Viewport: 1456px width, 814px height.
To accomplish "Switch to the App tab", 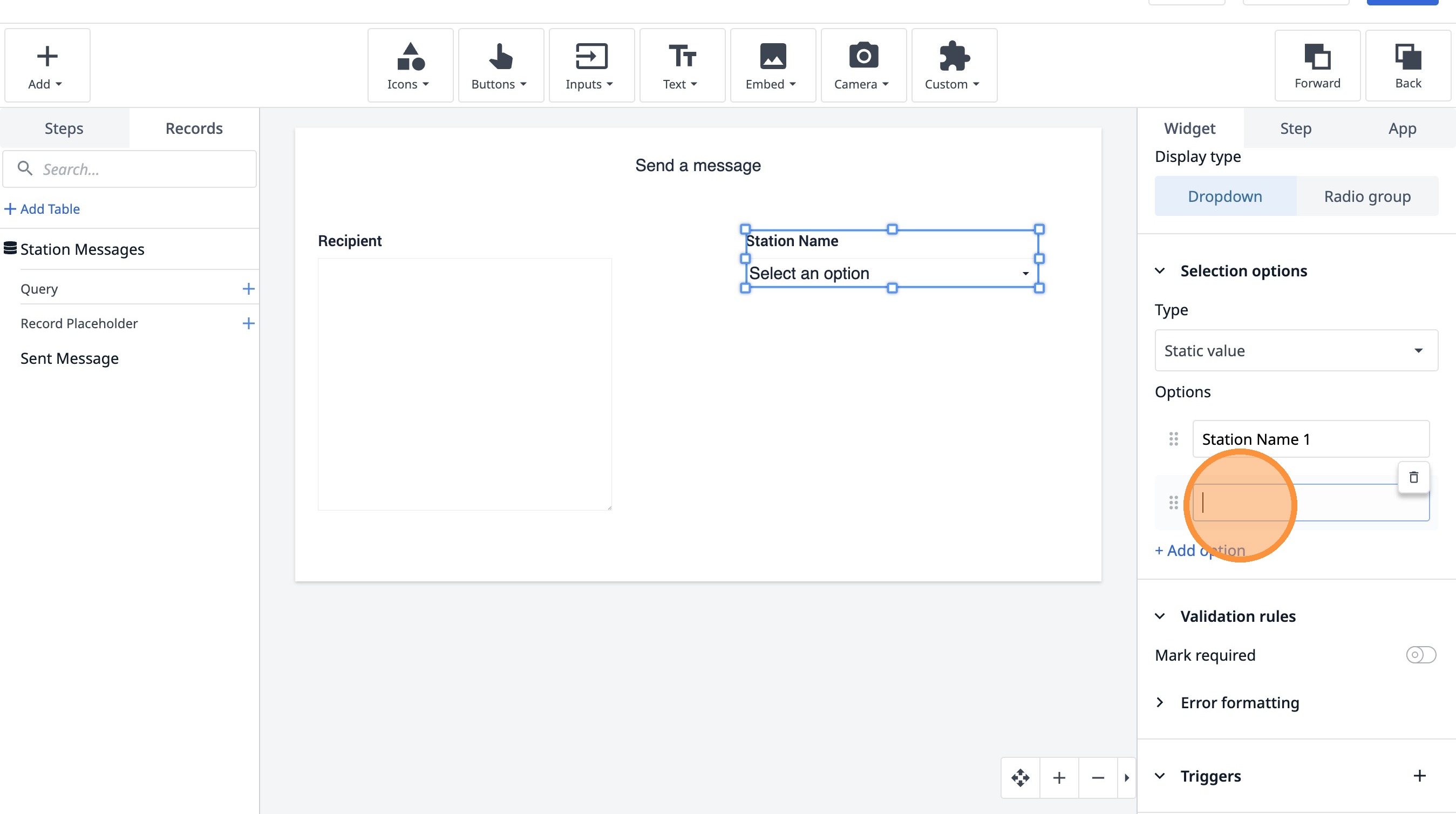I will pos(1401,128).
